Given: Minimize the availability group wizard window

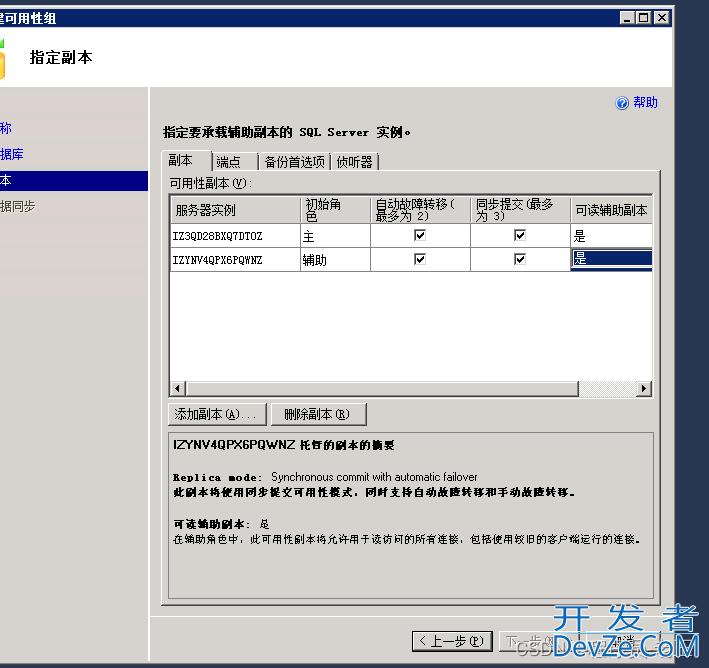Looking at the screenshot, I should tap(627, 18).
